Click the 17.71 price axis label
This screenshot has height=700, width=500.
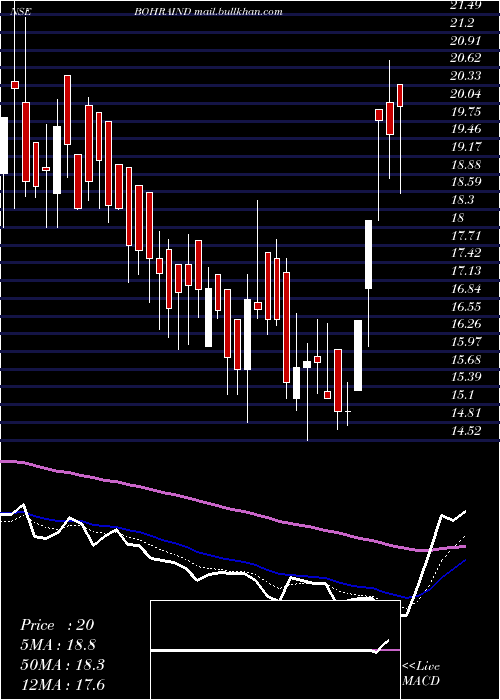(465, 235)
